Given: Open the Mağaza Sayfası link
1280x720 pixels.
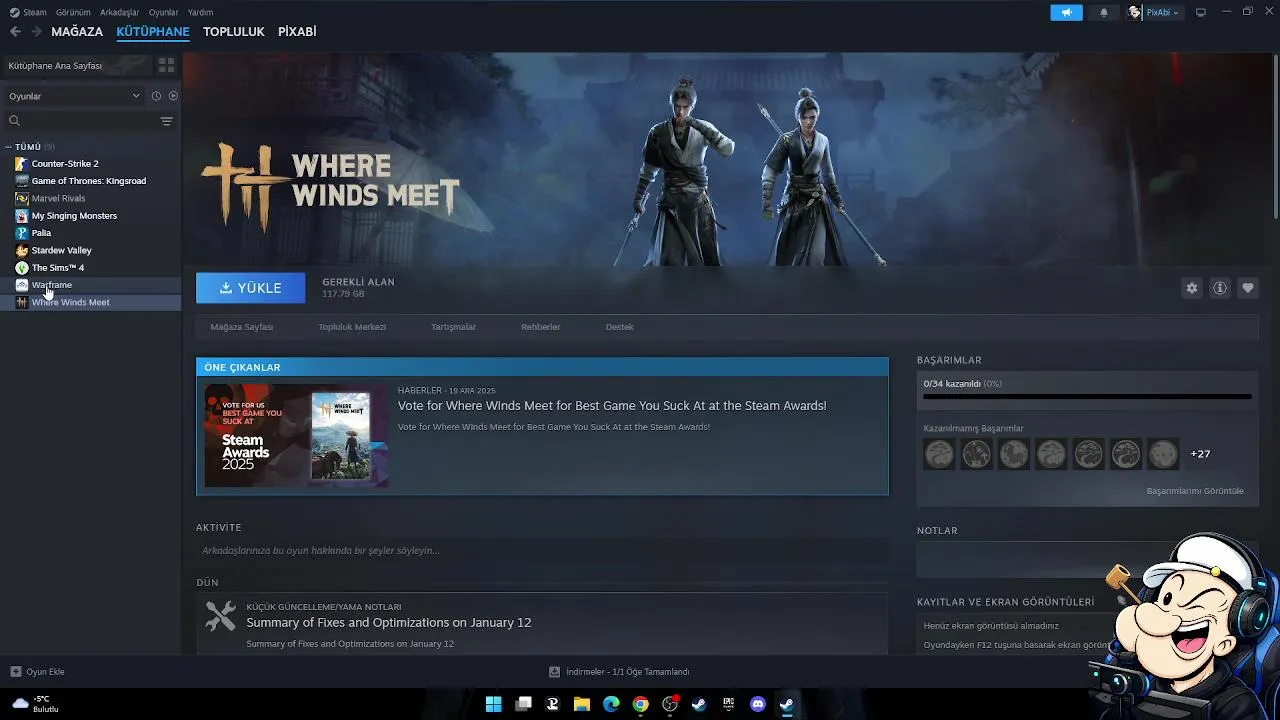Looking at the screenshot, I should point(241,327).
